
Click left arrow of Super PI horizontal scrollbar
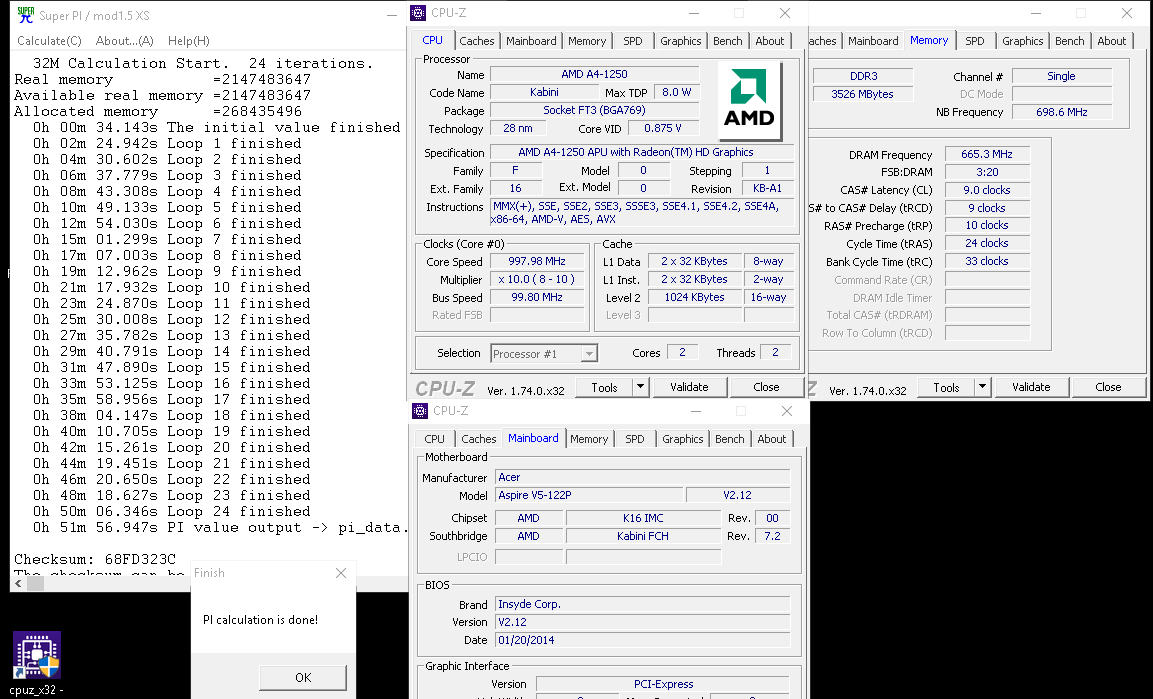[18, 584]
